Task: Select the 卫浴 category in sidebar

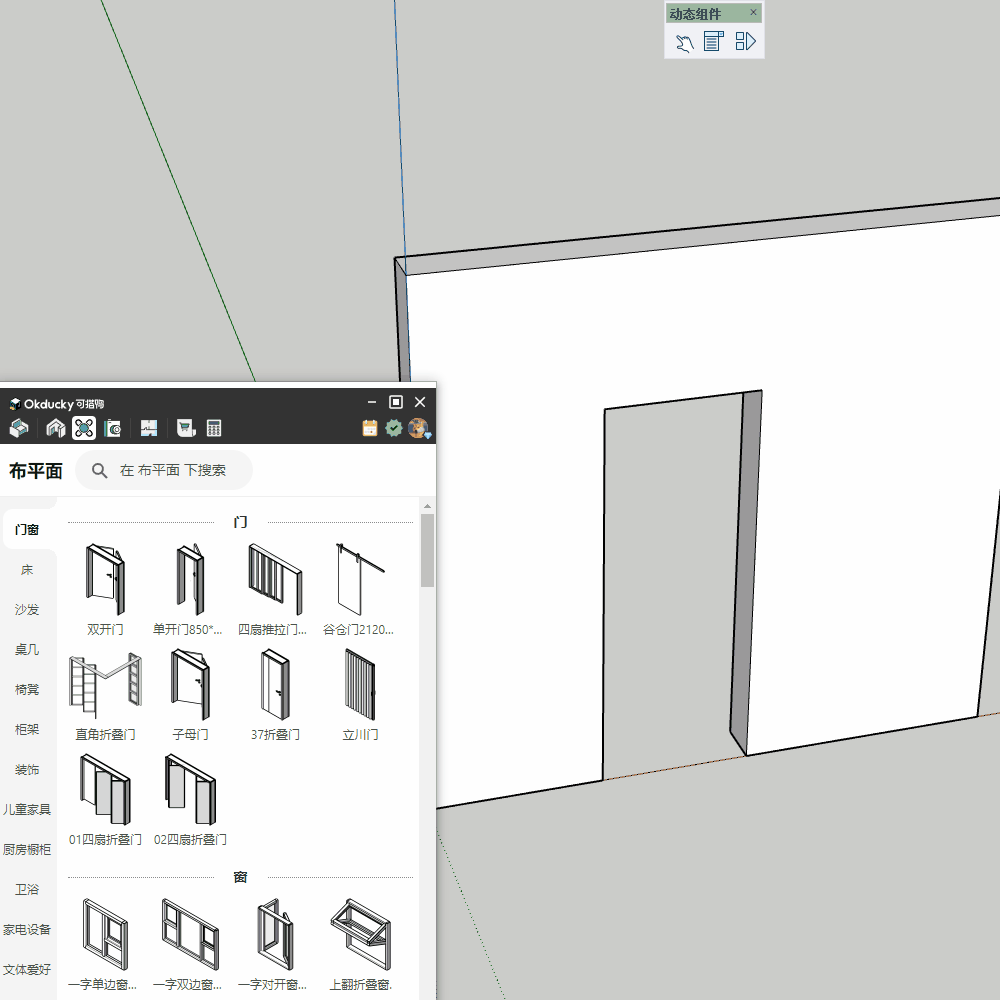Action: point(27,889)
